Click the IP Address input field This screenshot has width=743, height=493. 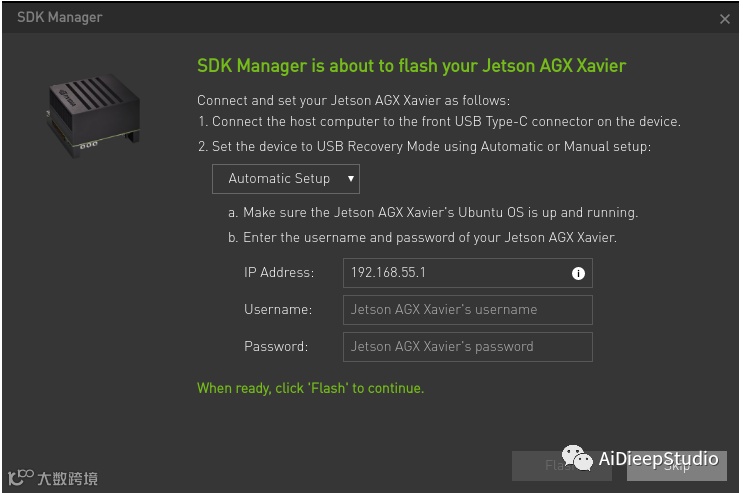click(x=468, y=273)
